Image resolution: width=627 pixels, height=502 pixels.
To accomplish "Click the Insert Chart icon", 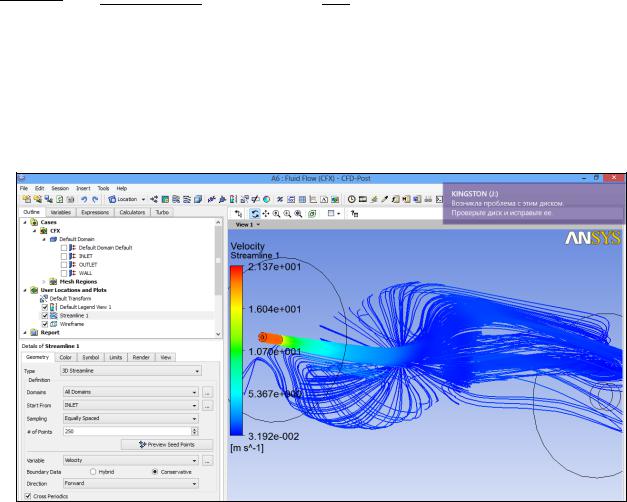I will (313, 199).
